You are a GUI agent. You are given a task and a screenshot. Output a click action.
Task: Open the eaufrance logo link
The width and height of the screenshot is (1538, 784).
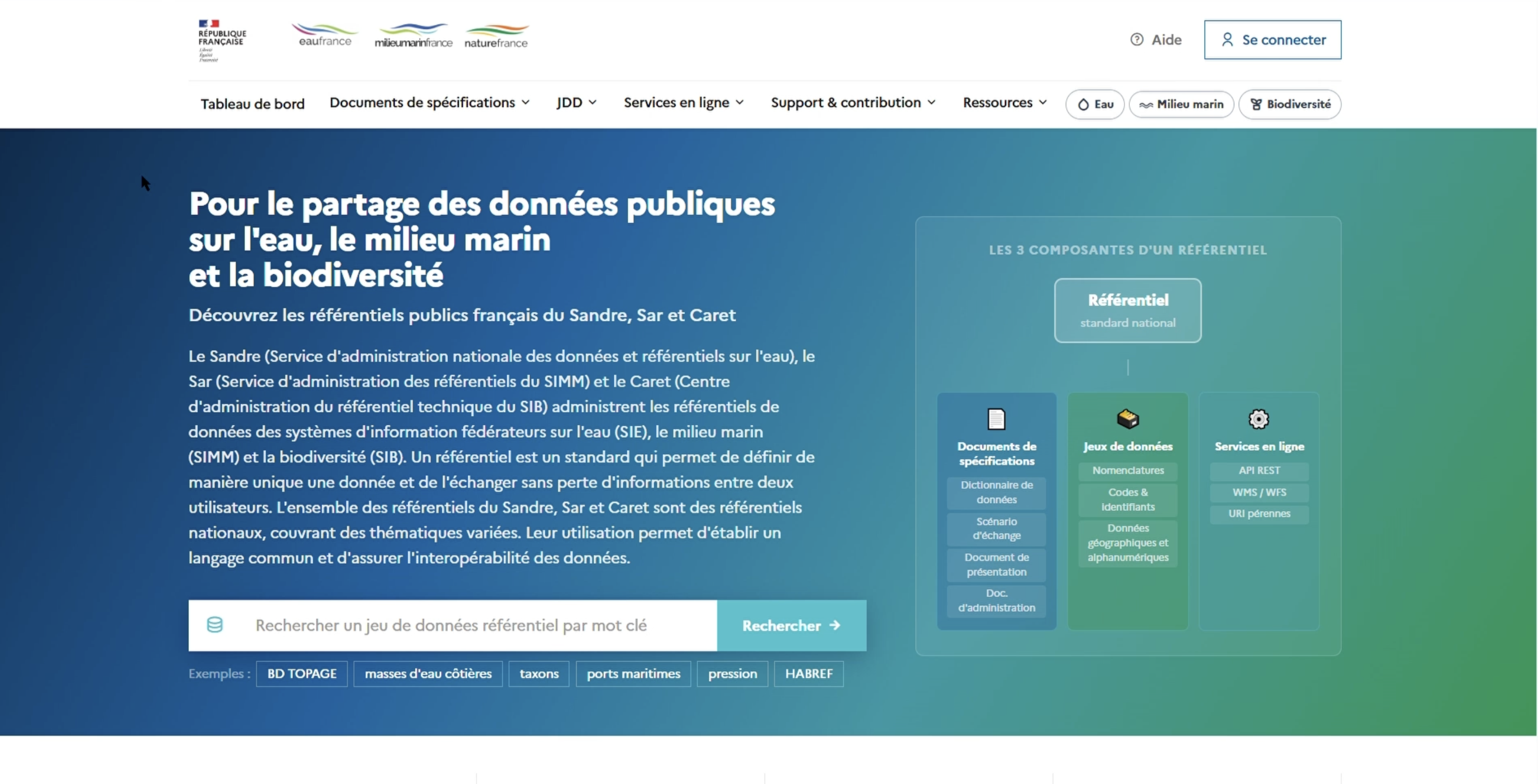(x=324, y=35)
